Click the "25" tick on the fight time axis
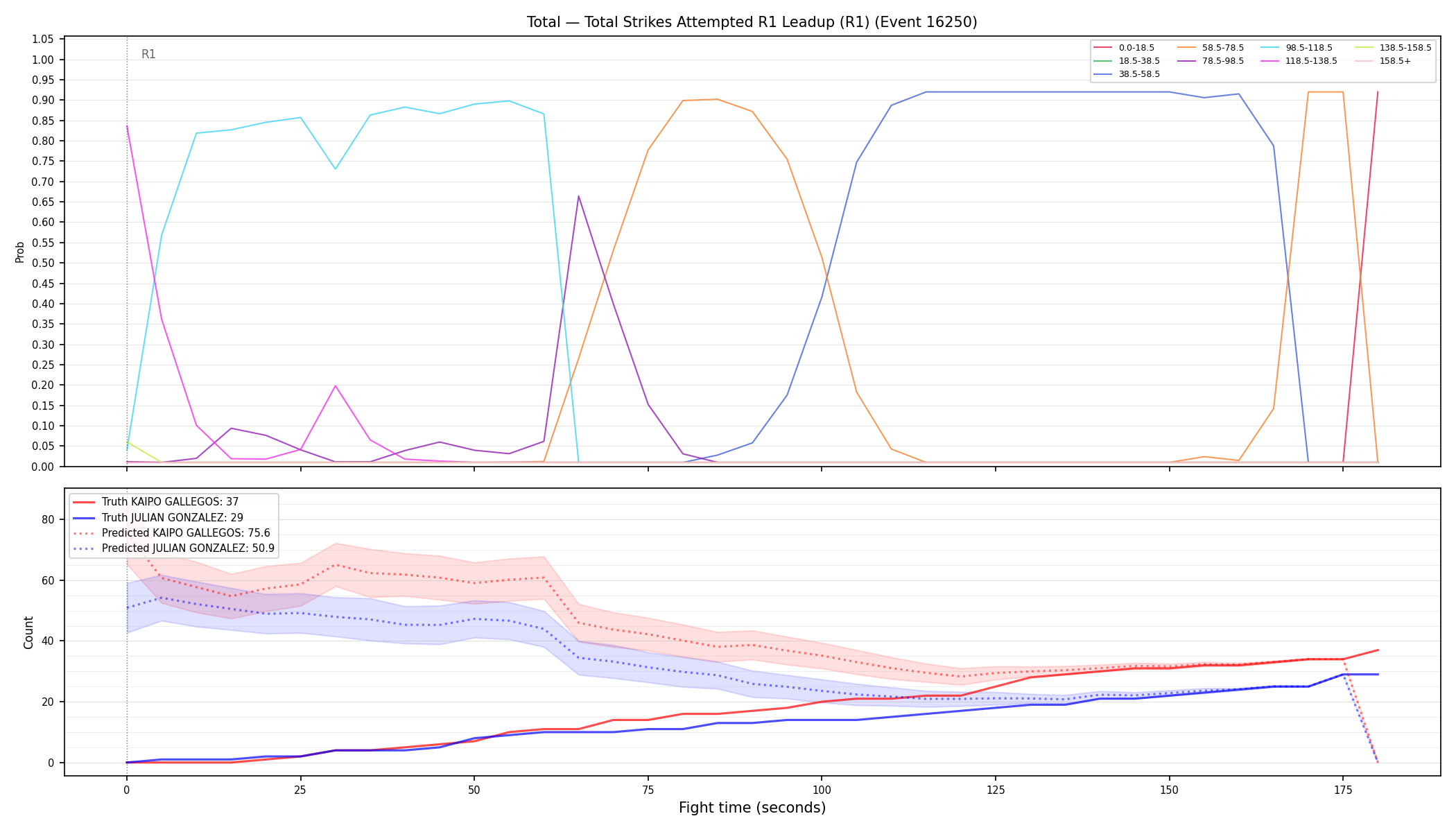This screenshot has width=1456, height=832. pos(300,790)
